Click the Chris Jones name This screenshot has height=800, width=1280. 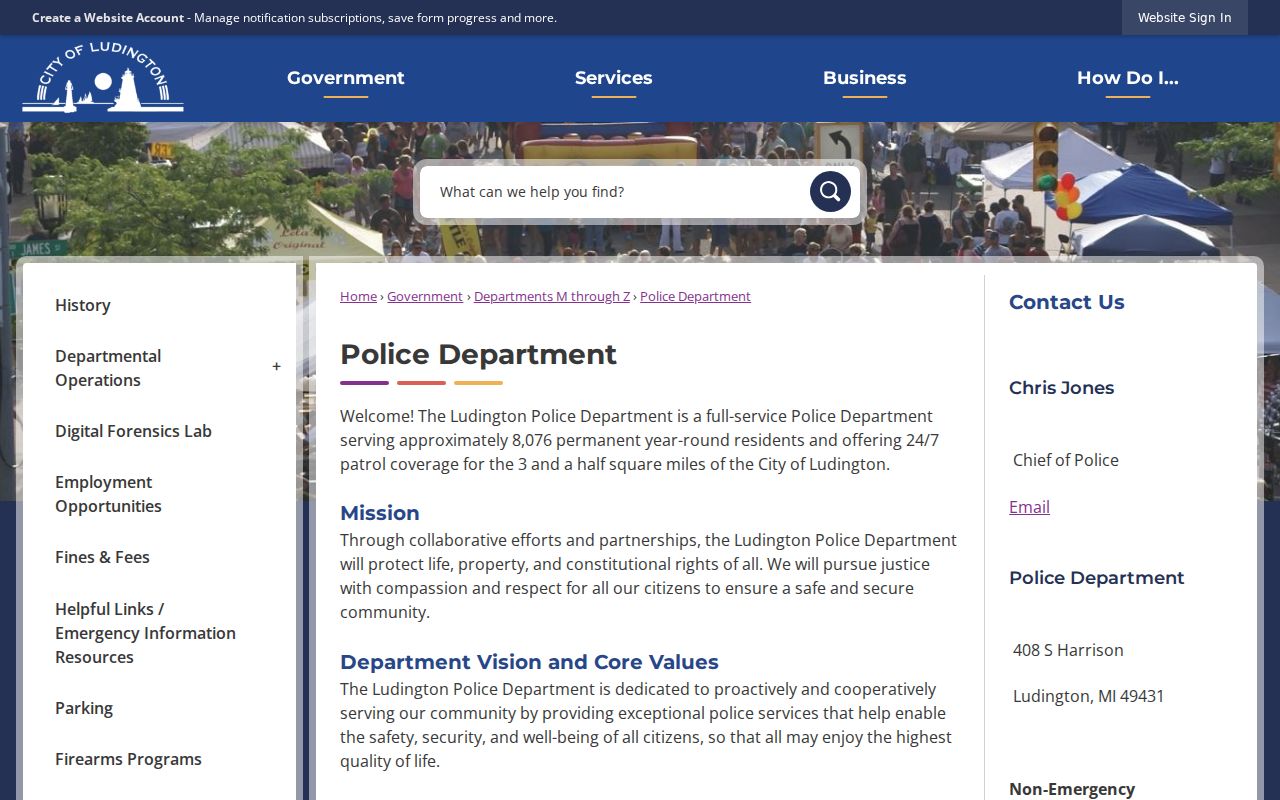click(1061, 388)
